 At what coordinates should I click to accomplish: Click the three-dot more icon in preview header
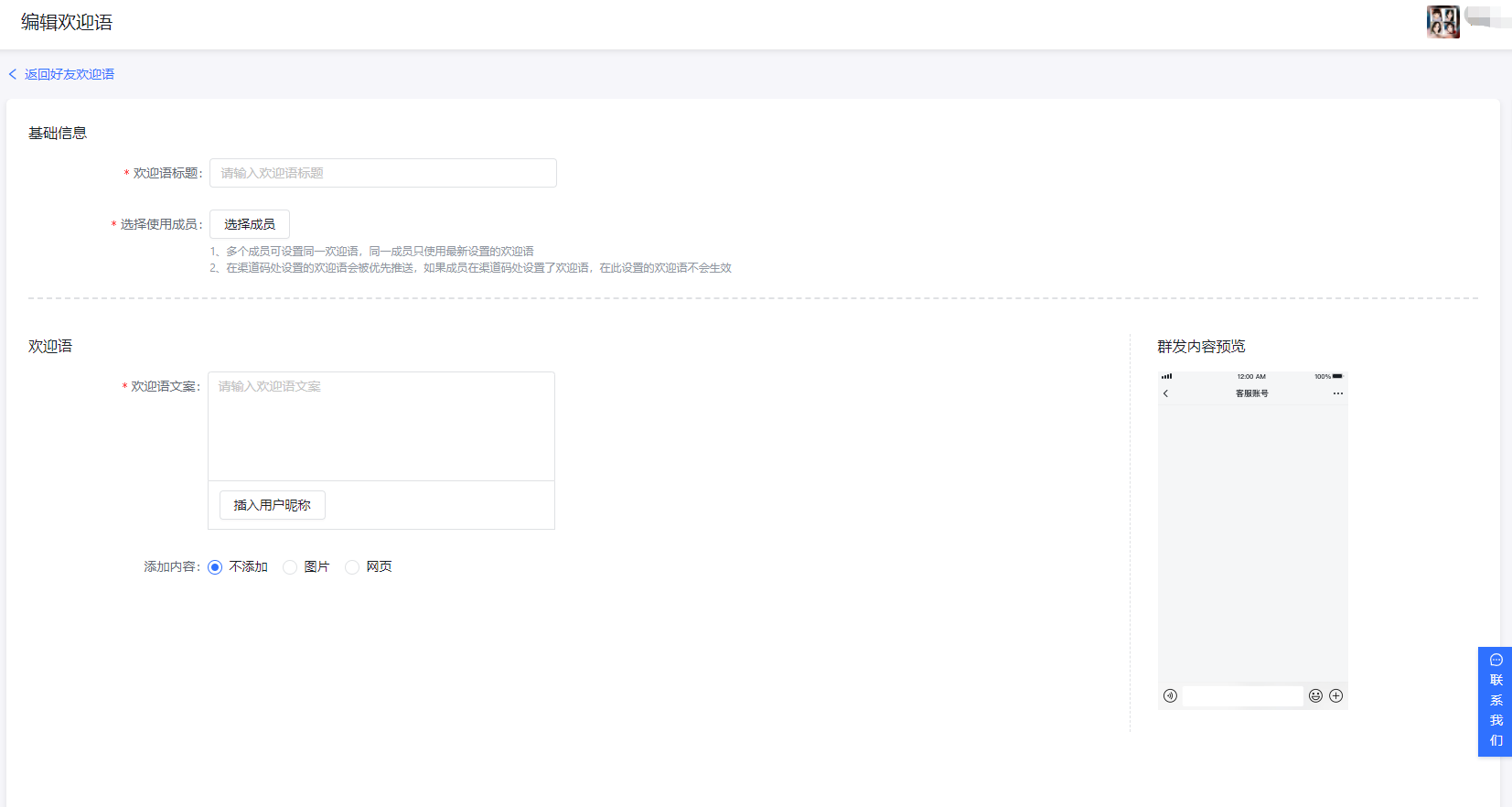pyautogui.click(x=1337, y=393)
